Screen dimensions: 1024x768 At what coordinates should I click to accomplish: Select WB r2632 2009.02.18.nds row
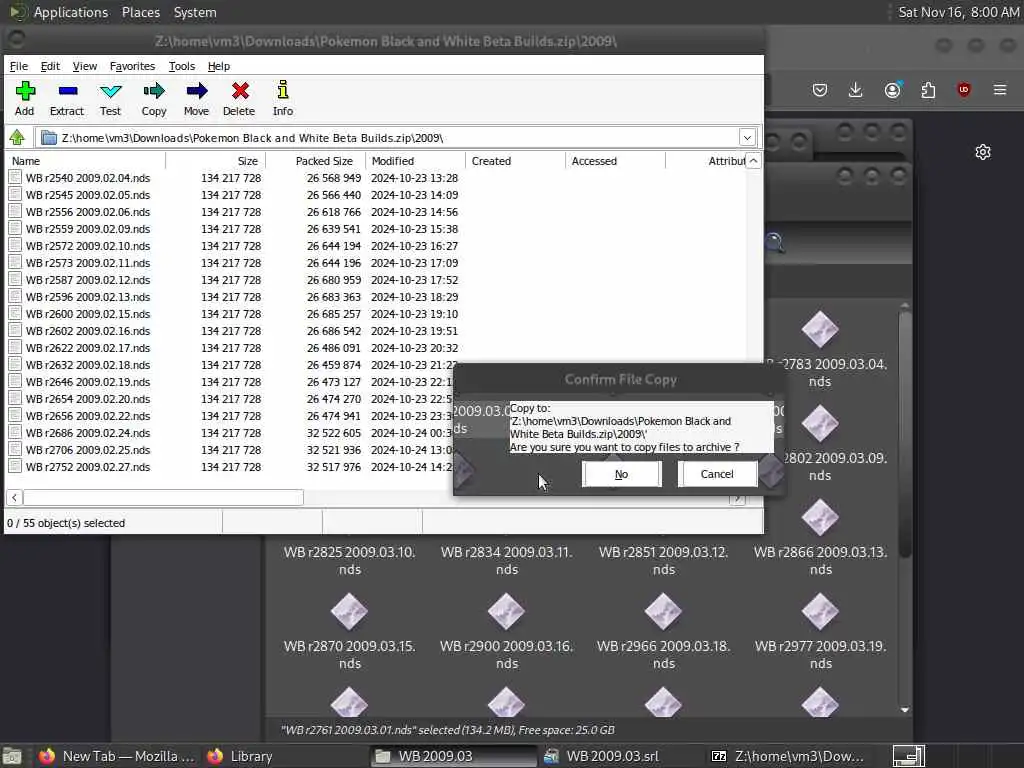231,364
